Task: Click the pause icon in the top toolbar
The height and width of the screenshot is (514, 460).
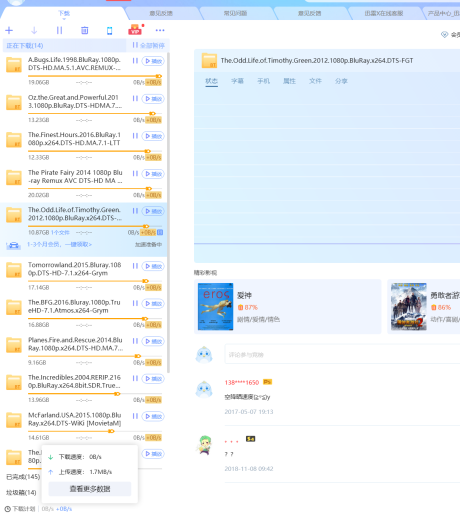Action: pos(59,31)
